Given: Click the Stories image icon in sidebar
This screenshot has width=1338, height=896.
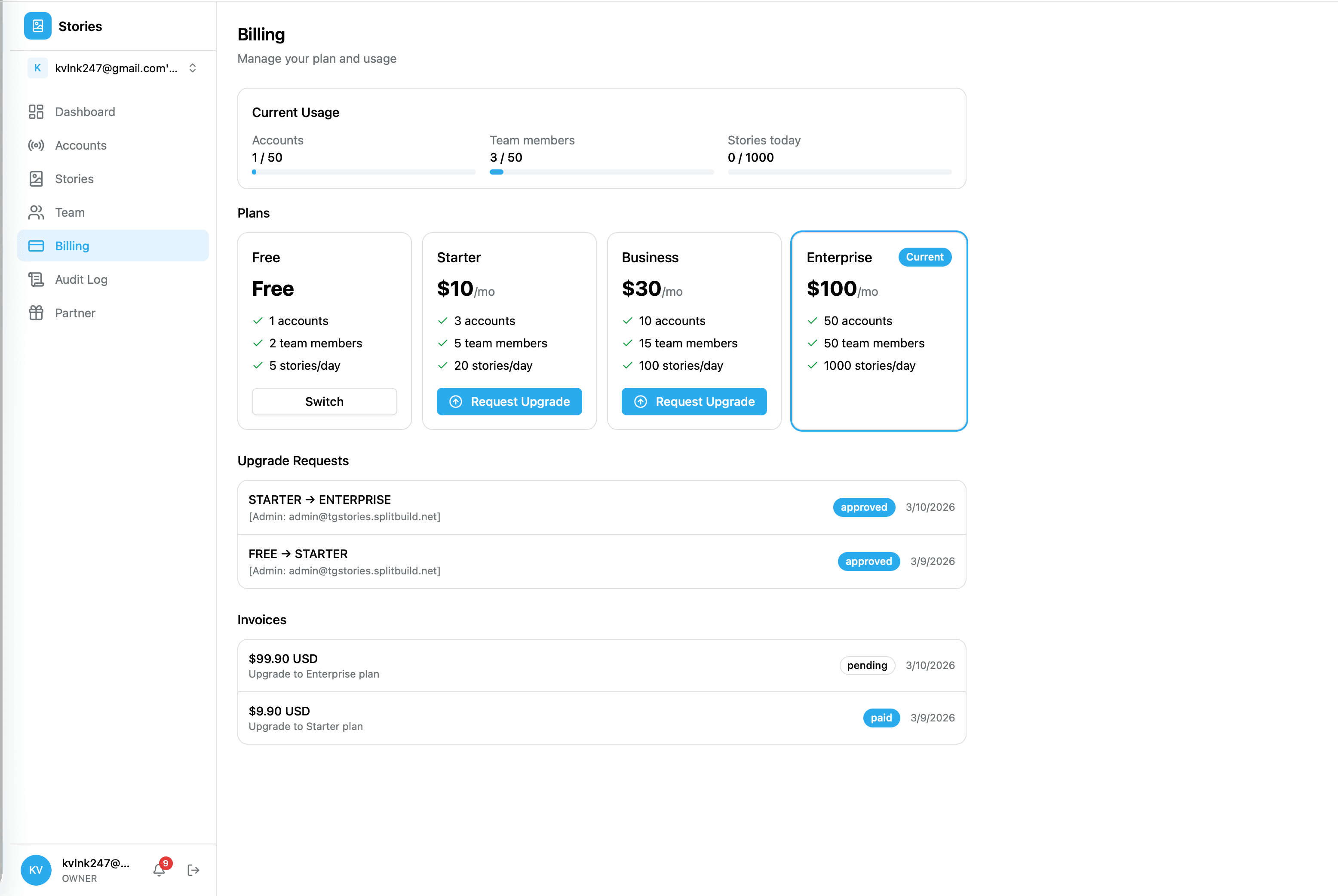Looking at the screenshot, I should (x=36, y=178).
